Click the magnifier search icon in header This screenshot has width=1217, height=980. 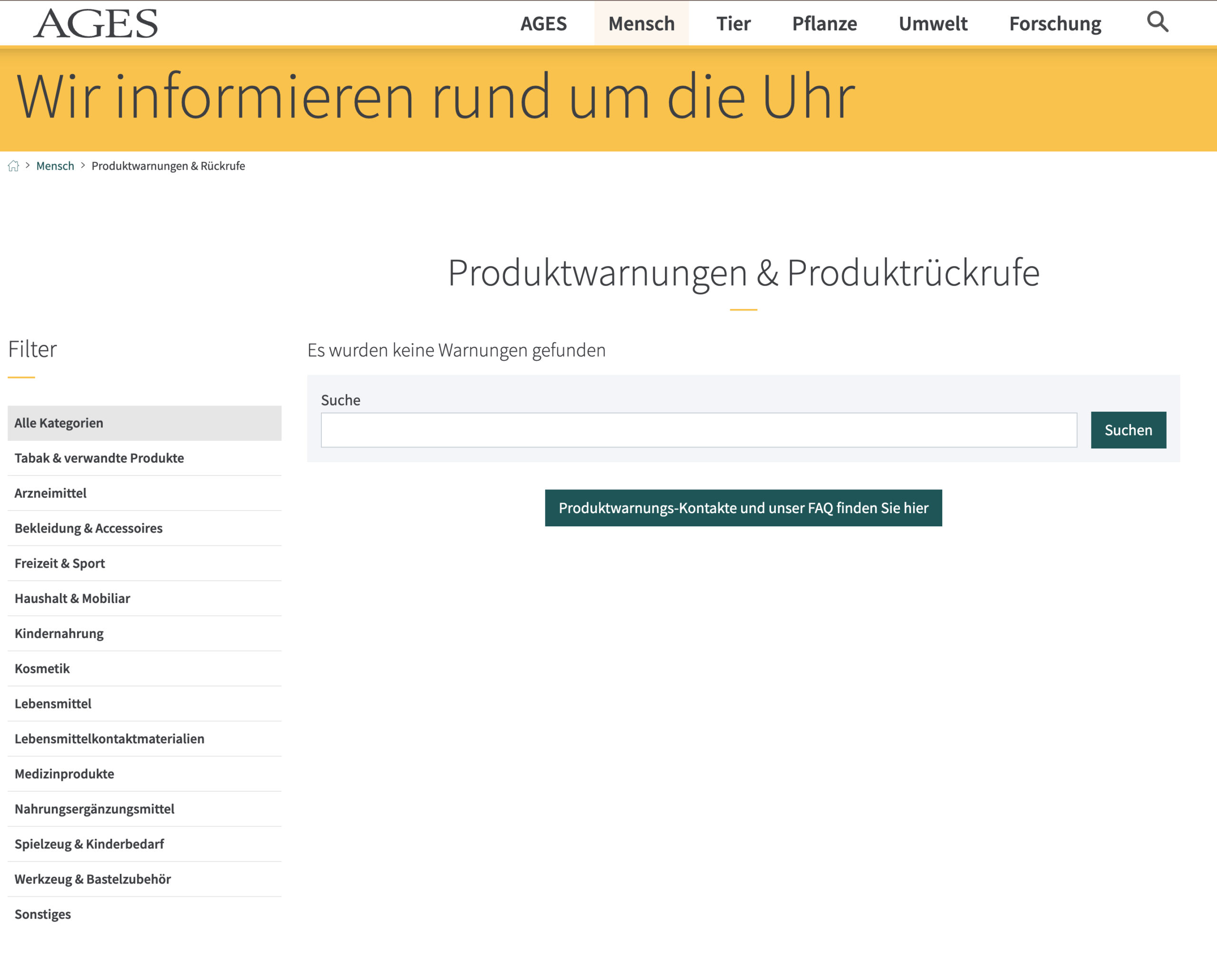click(1157, 22)
